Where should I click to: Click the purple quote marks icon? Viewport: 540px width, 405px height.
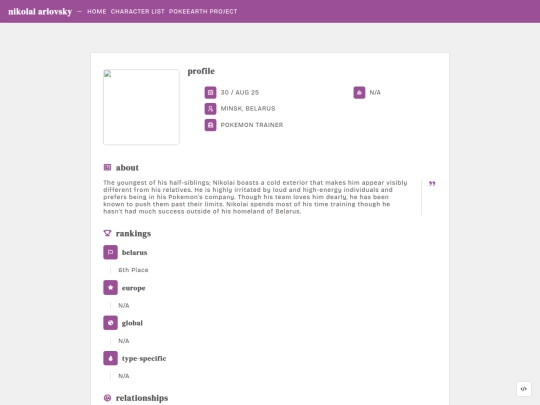432,184
